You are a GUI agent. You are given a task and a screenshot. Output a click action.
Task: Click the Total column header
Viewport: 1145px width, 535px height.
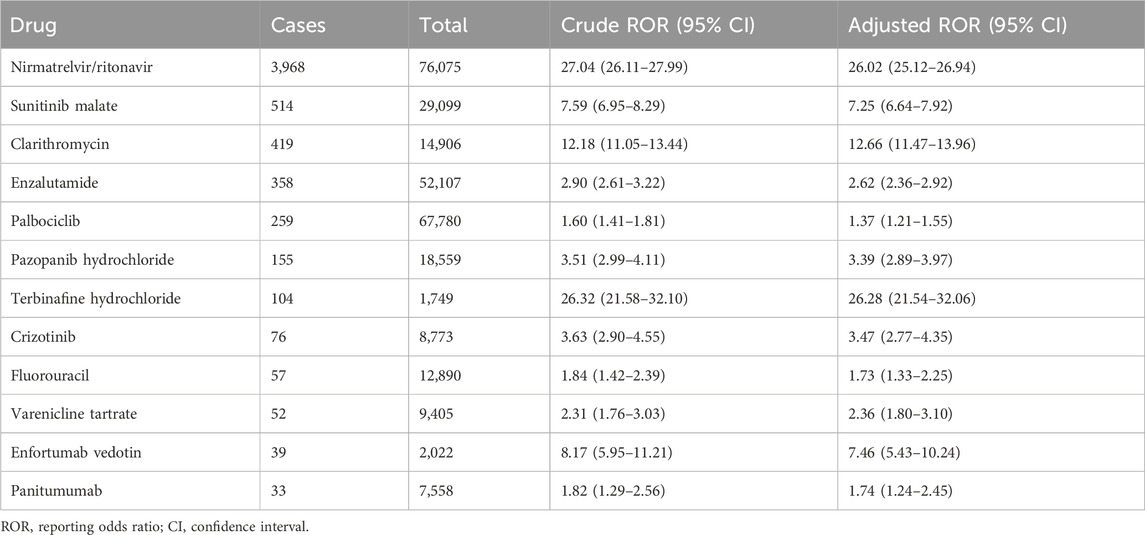coord(443,26)
